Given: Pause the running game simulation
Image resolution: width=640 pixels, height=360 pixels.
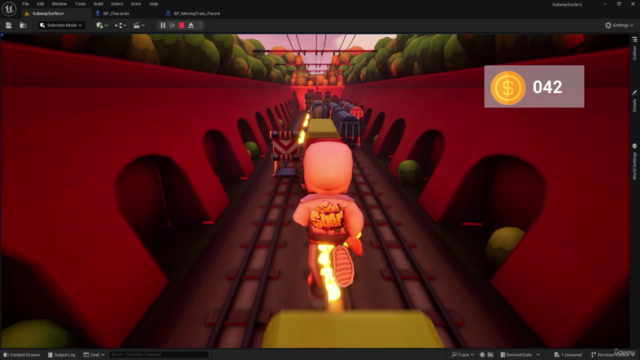Looking at the screenshot, I should (162, 25).
